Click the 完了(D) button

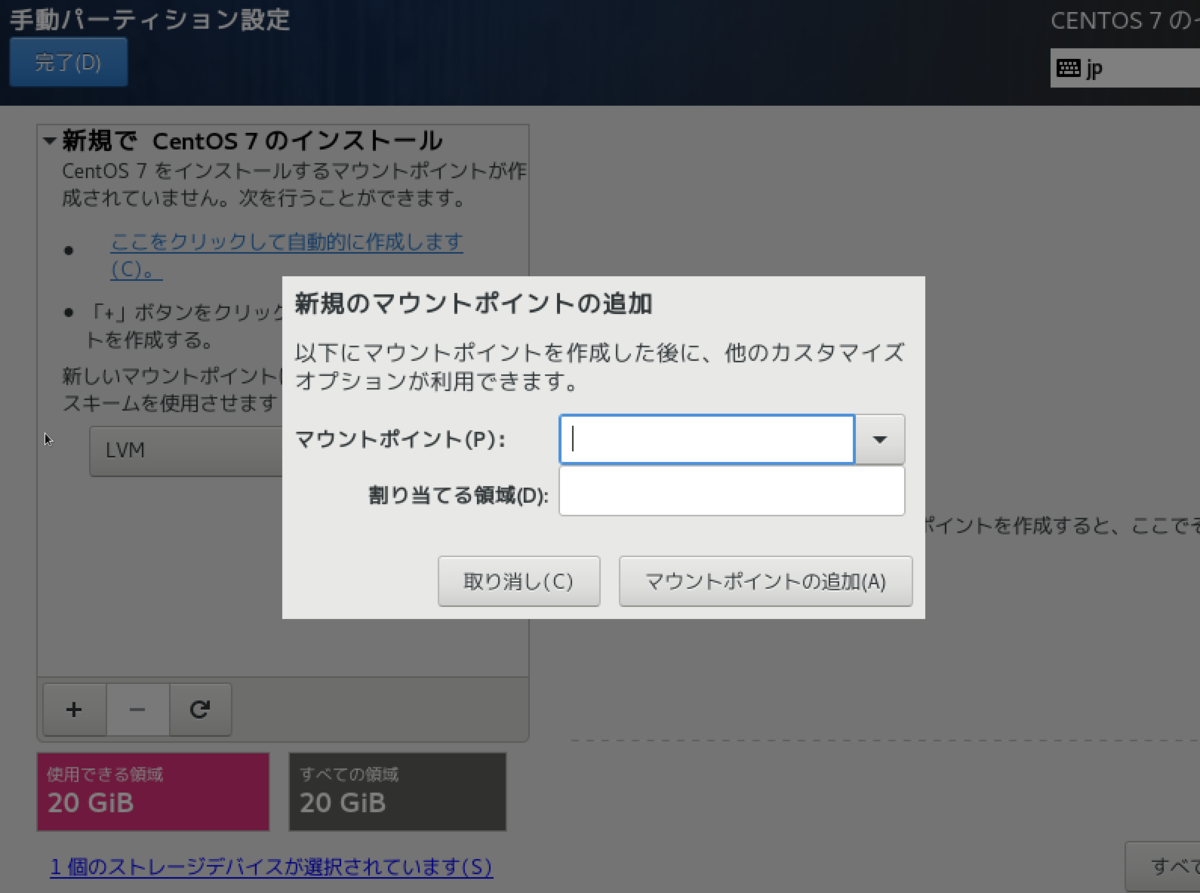[68, 61]
